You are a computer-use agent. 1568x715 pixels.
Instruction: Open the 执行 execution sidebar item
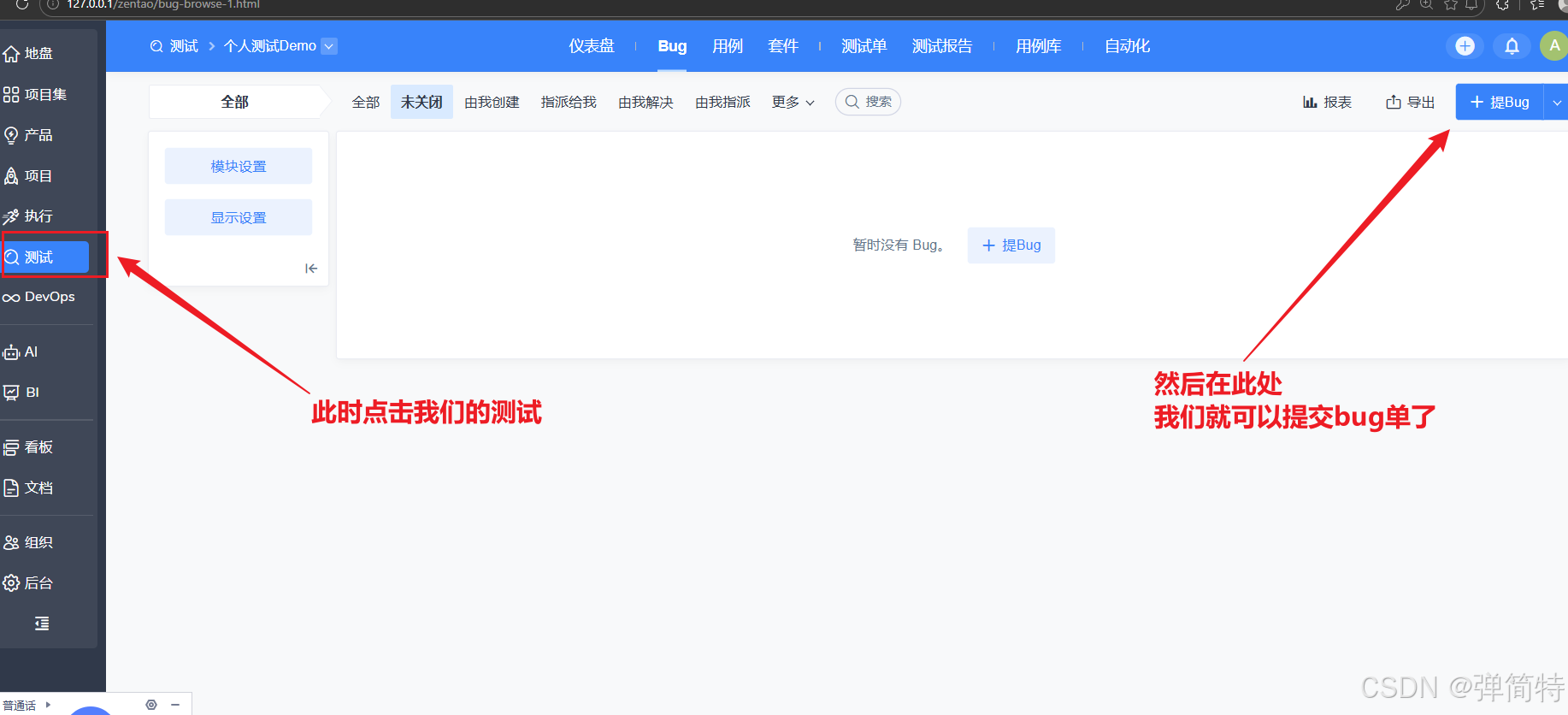pos(28,216)
